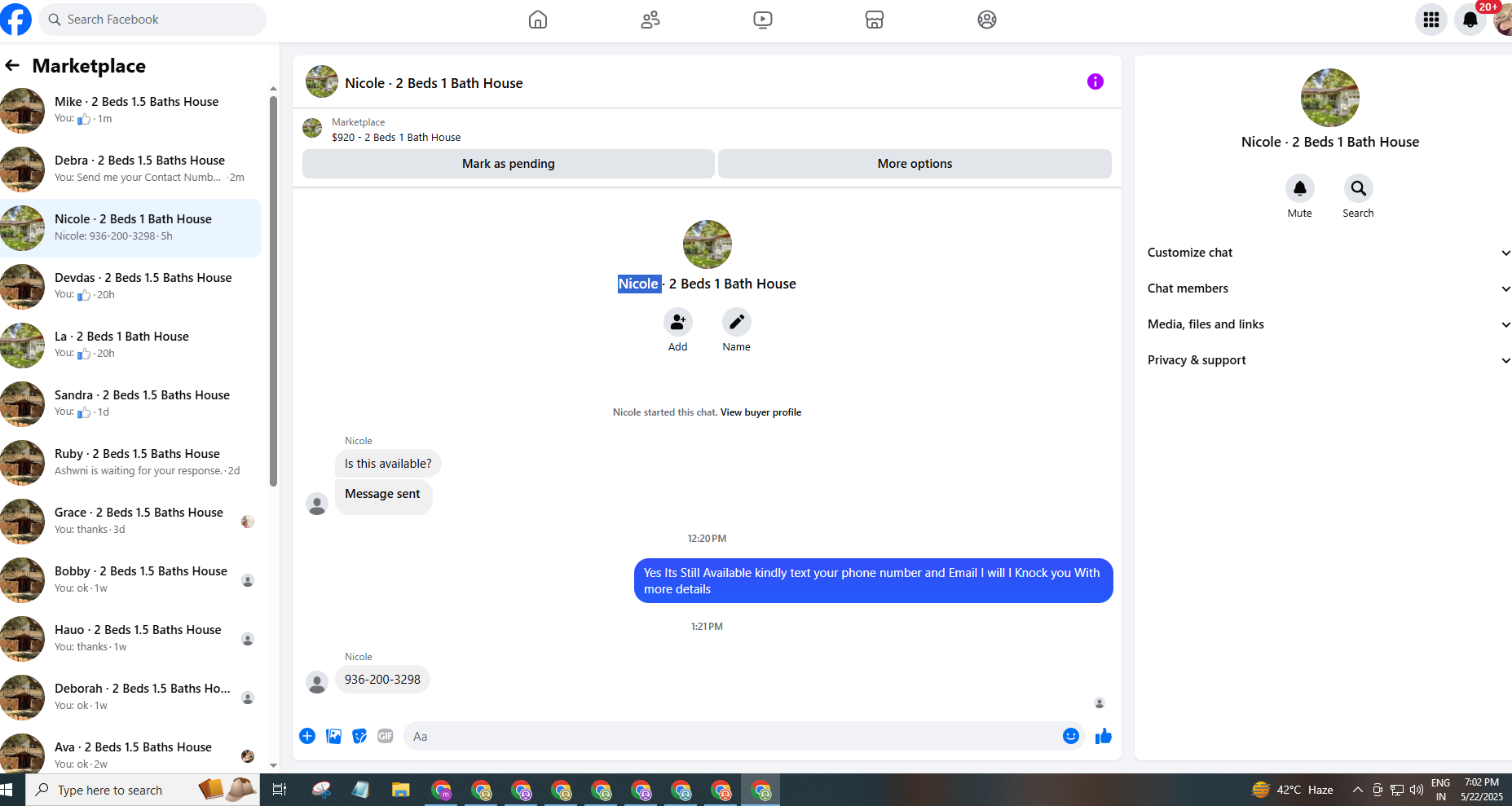Open the weather 42°C Haze widget
Screen dimensions: 1512x806
click(x=1293, y=790)
